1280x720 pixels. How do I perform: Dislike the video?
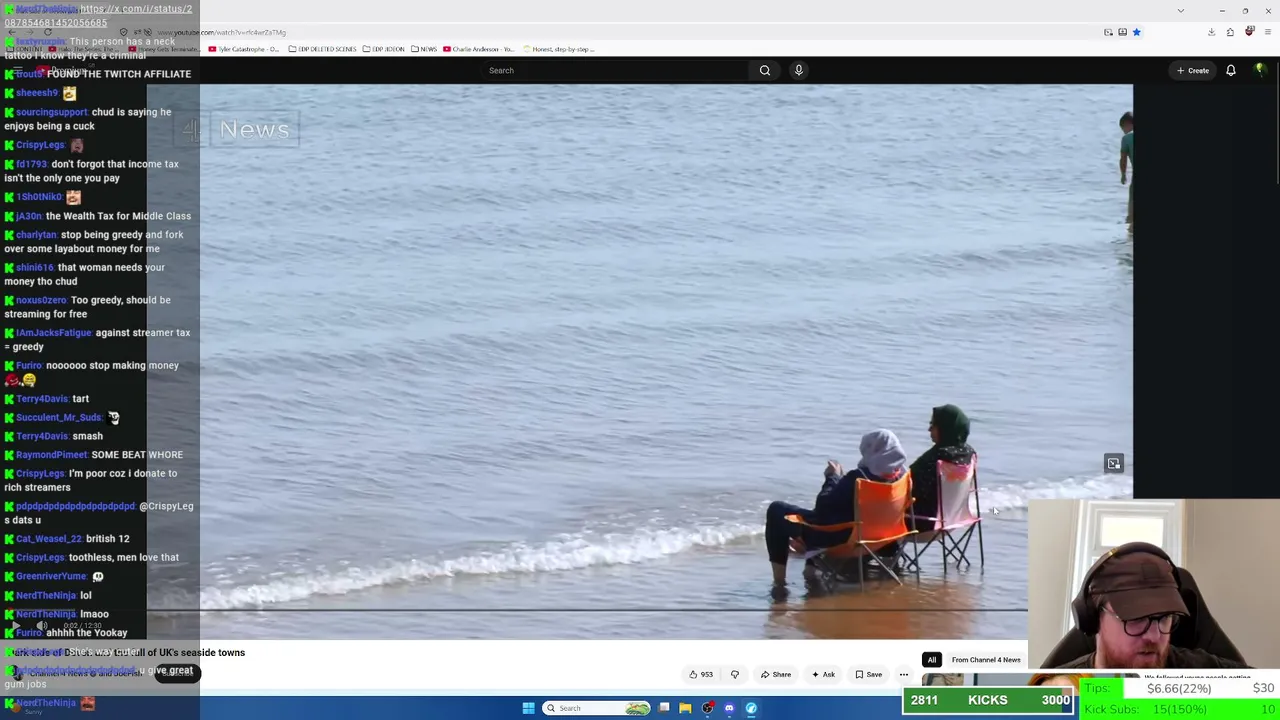click(735, 674)
